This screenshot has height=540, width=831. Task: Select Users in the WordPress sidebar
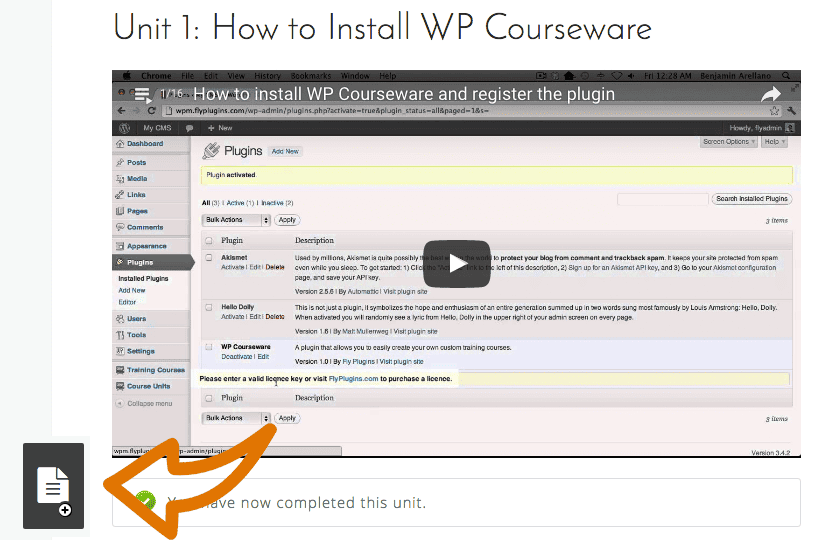[136, 318]
